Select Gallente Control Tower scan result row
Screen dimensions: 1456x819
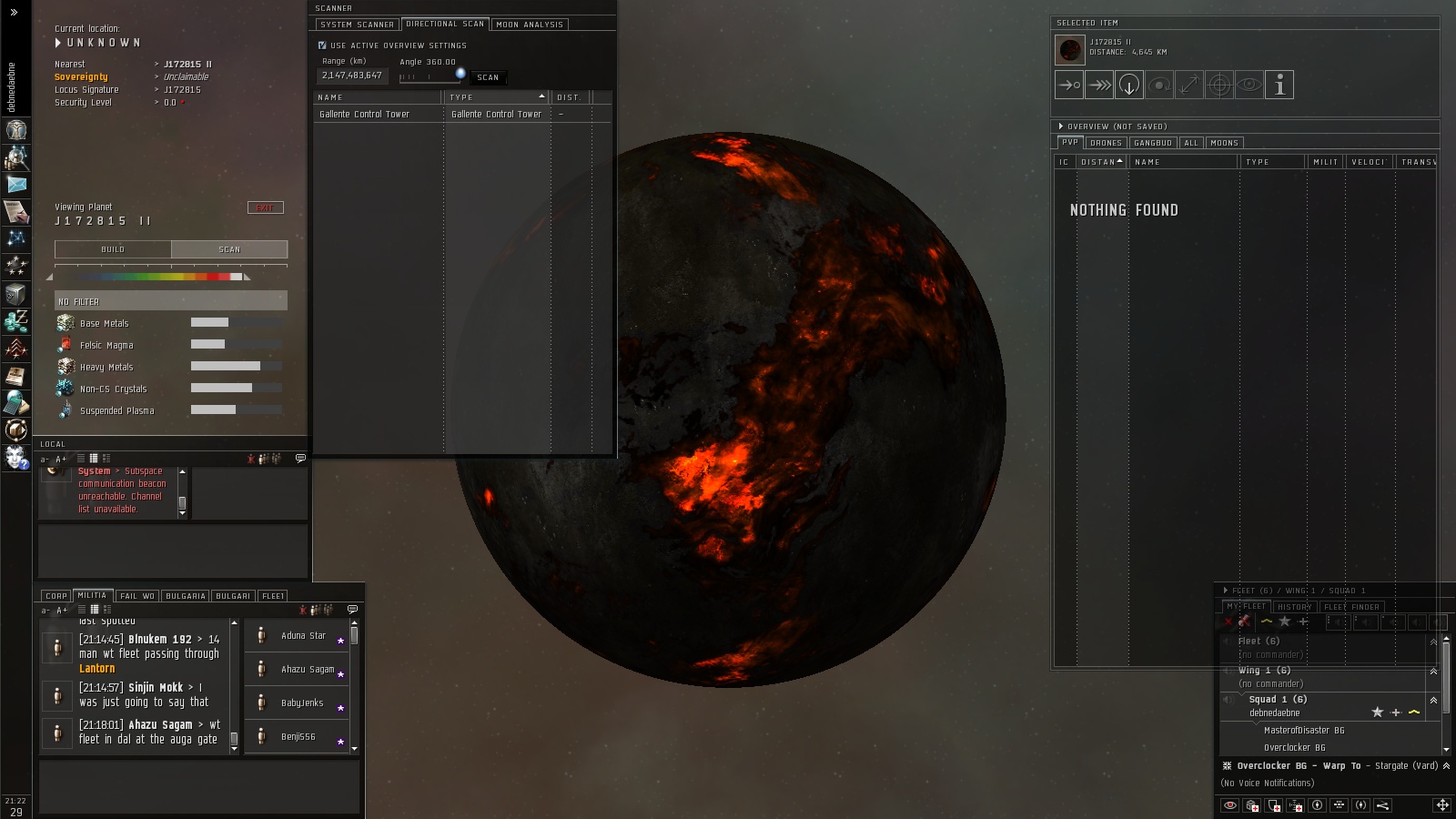coord(462,114)
